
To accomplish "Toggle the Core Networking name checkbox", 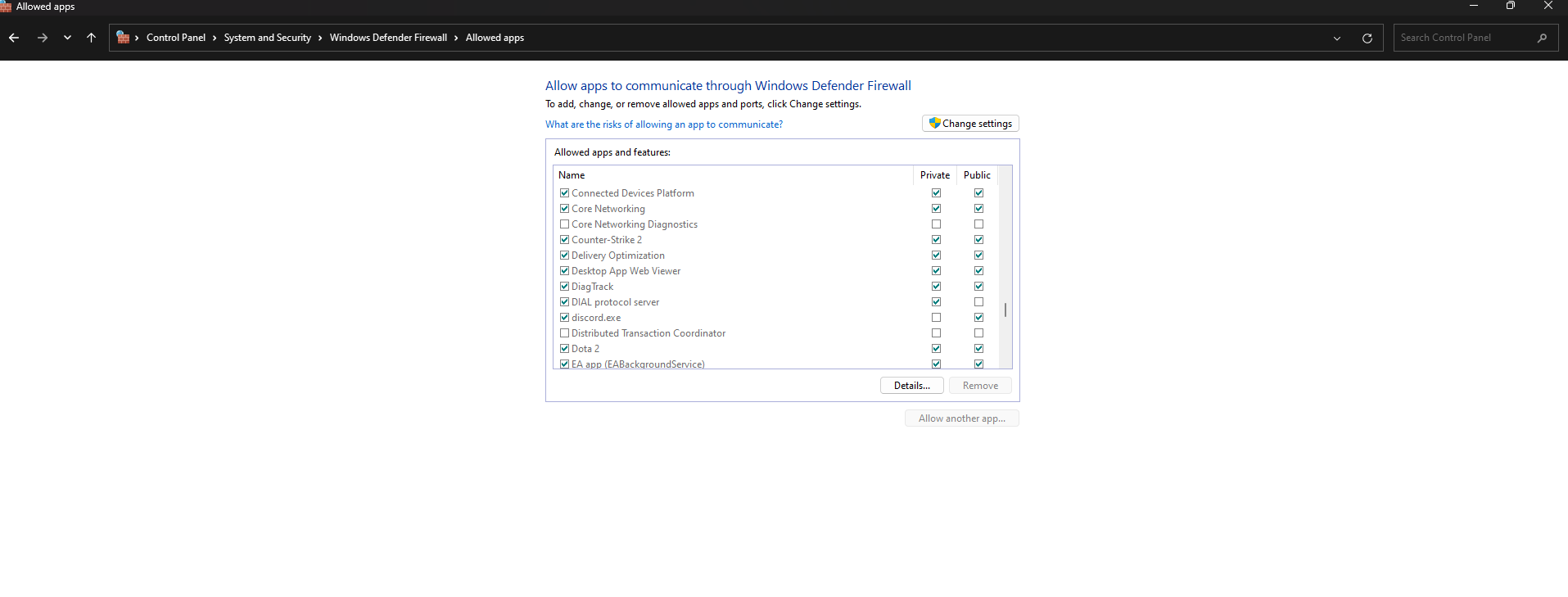I will (x=564, y=209).
